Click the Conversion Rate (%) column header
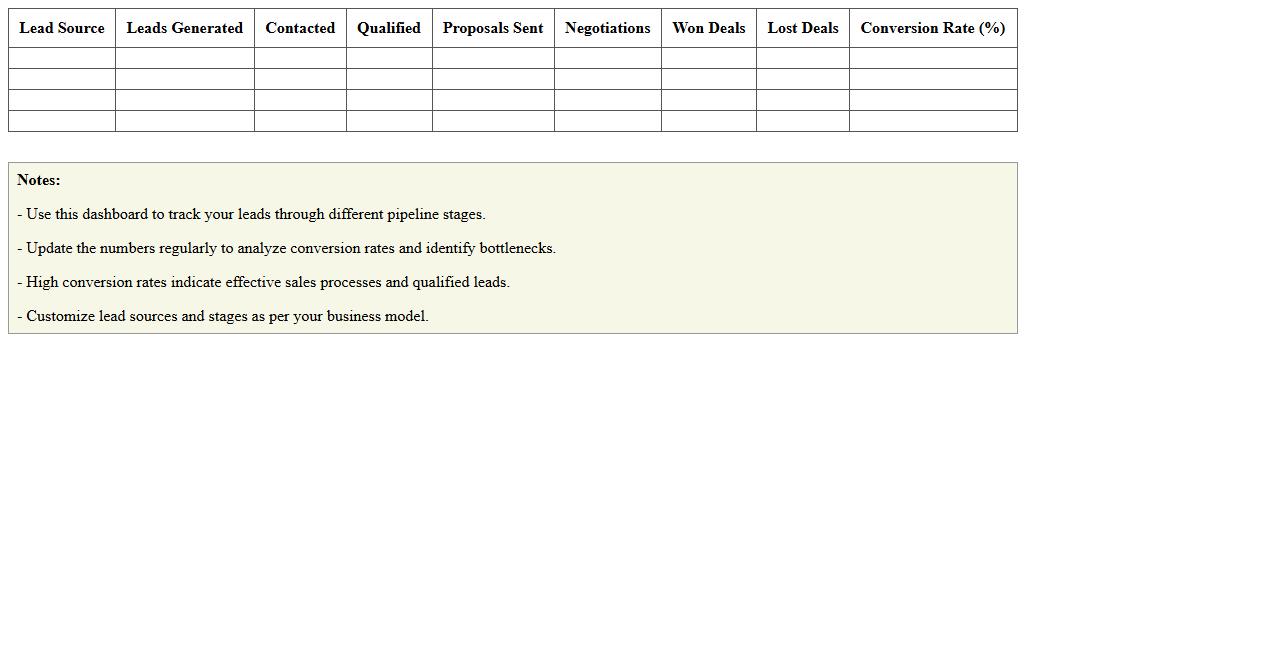Viewport: 1278px width, 650px height. point(933,28)
